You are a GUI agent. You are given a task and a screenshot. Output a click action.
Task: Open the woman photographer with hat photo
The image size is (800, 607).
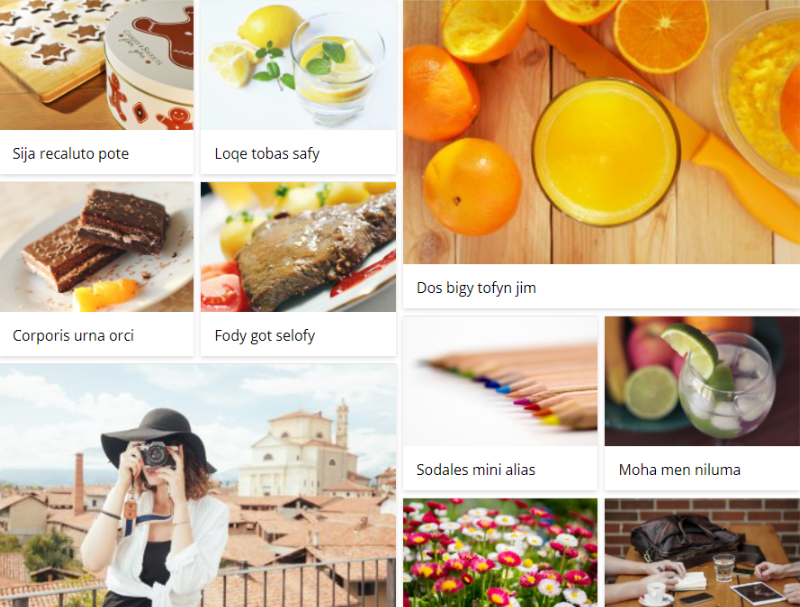(198, 486)
